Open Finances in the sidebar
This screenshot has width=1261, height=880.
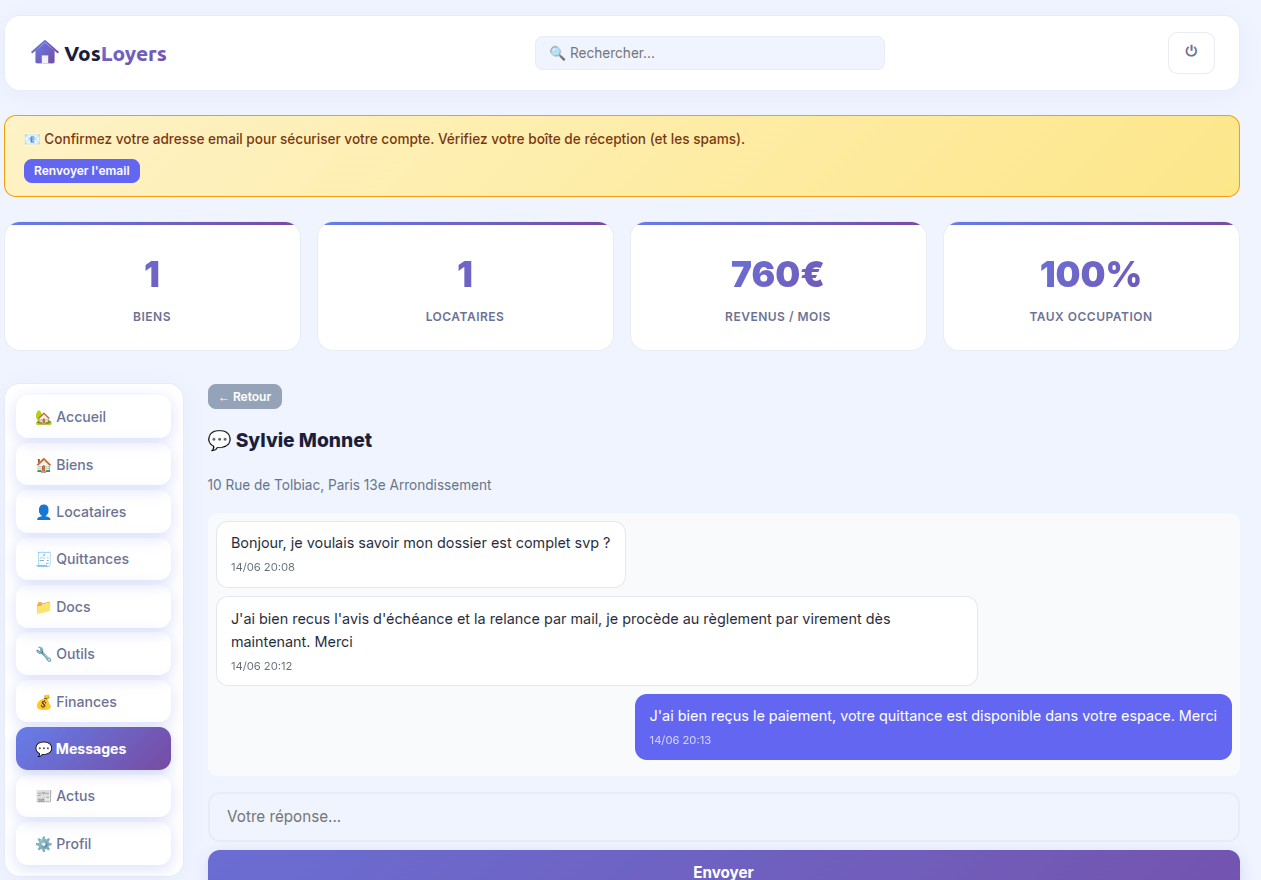(x=93, y=702)
